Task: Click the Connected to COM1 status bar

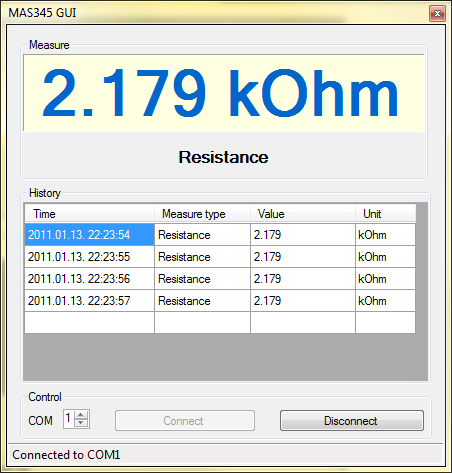Action: pos(226,455)
